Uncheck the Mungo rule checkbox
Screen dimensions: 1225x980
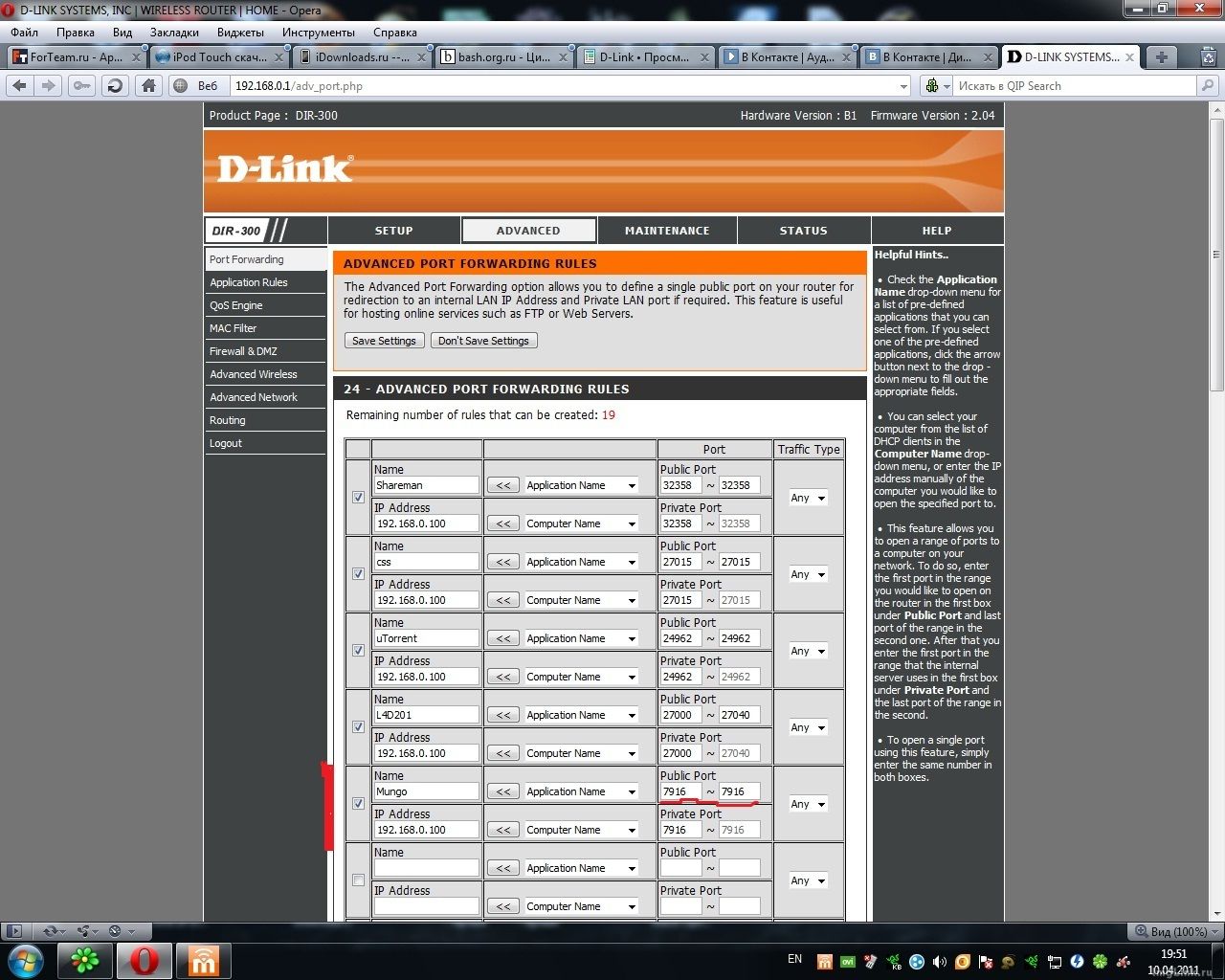[358, 804]
